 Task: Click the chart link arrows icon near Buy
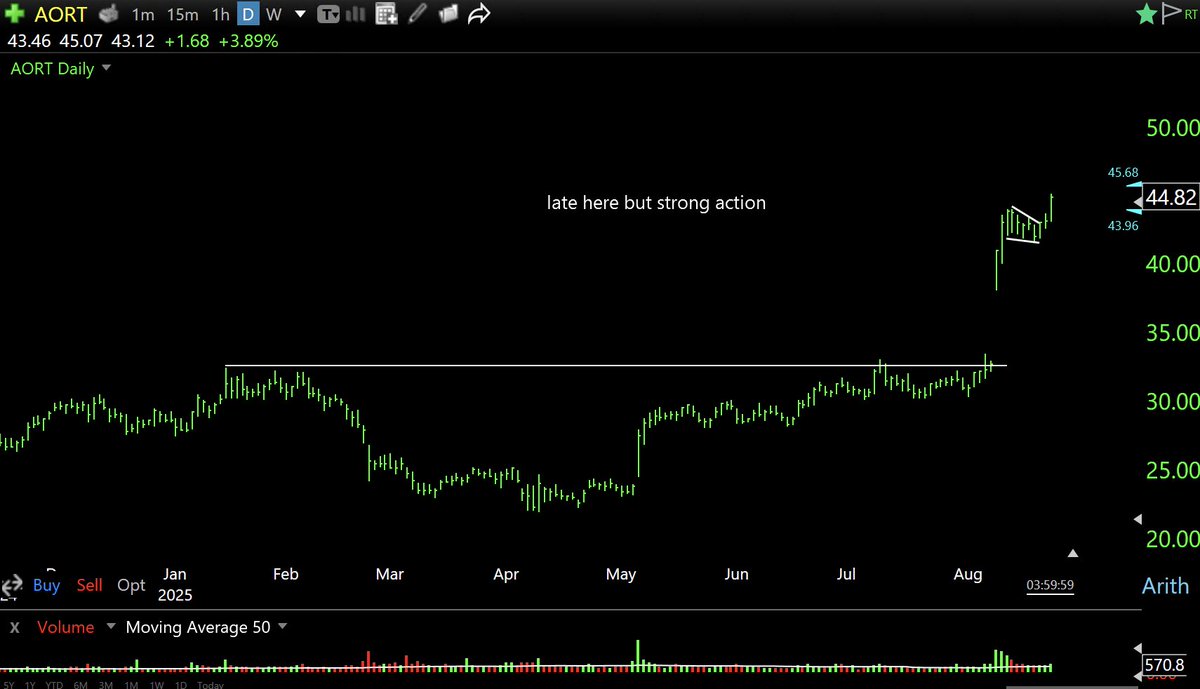click(x=12, y=586)
